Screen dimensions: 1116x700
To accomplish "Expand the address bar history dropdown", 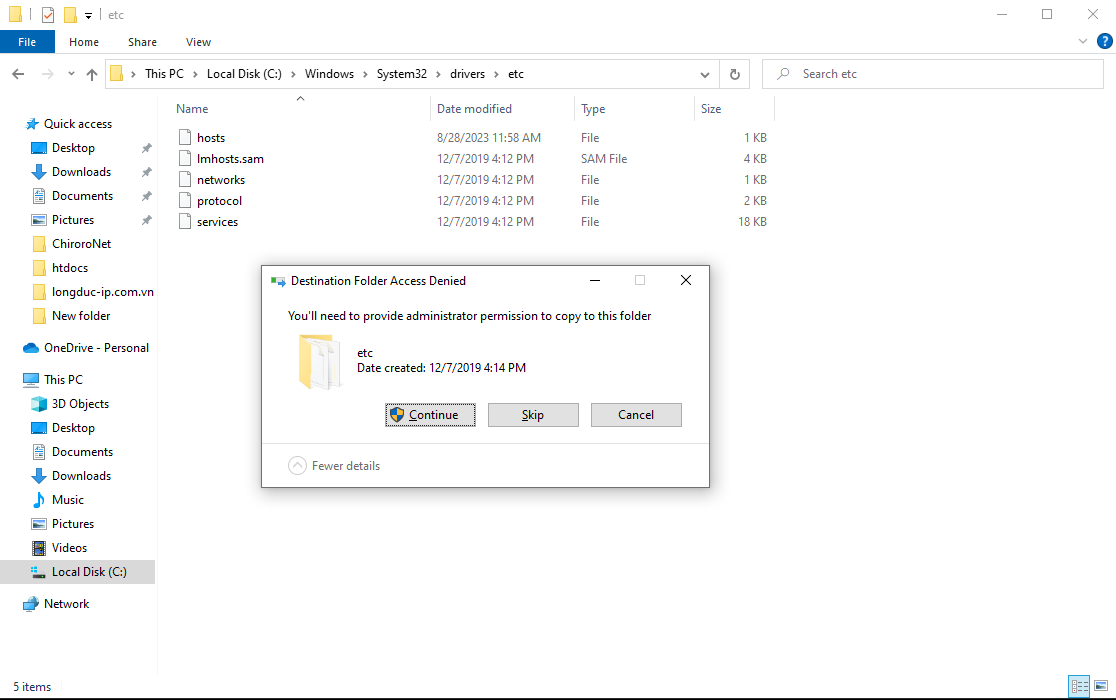I will click(704, 74).
